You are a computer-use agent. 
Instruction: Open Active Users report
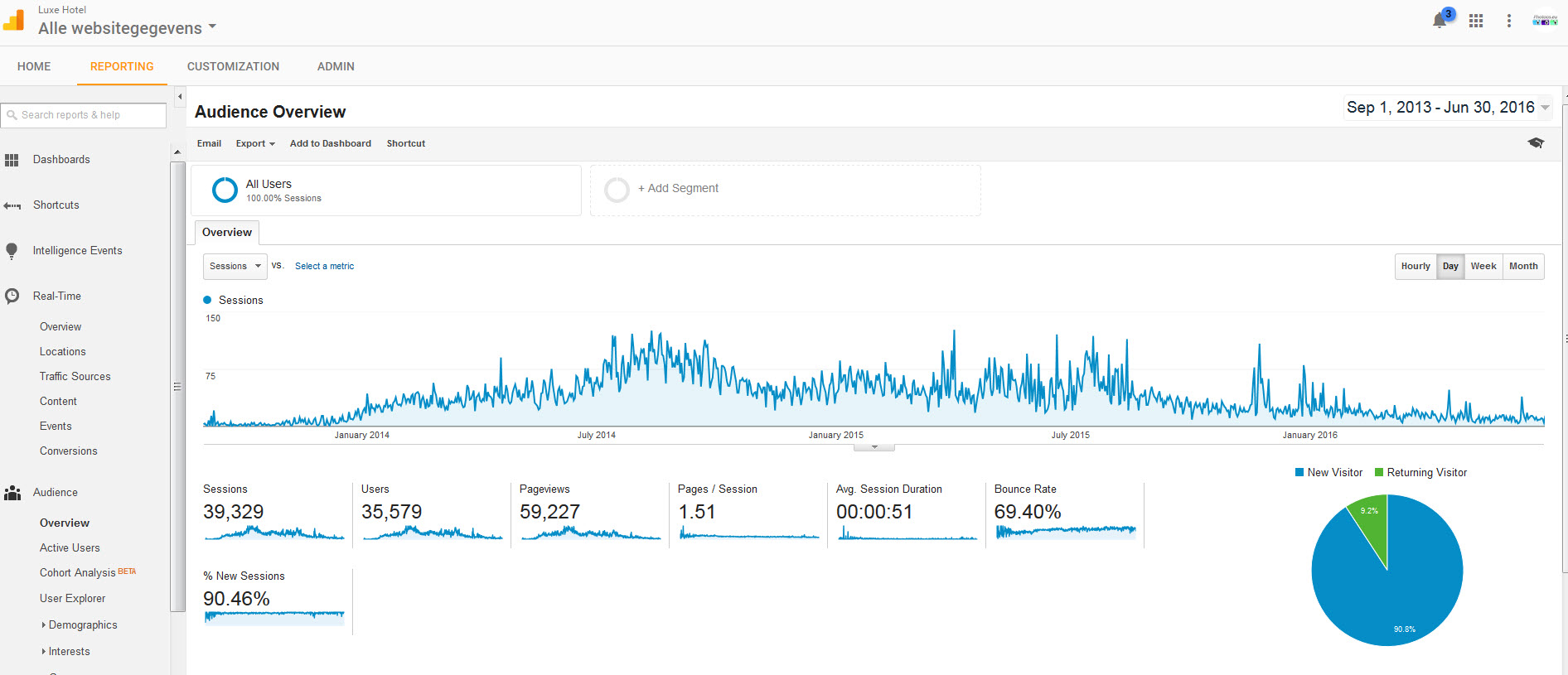[70, 548]
